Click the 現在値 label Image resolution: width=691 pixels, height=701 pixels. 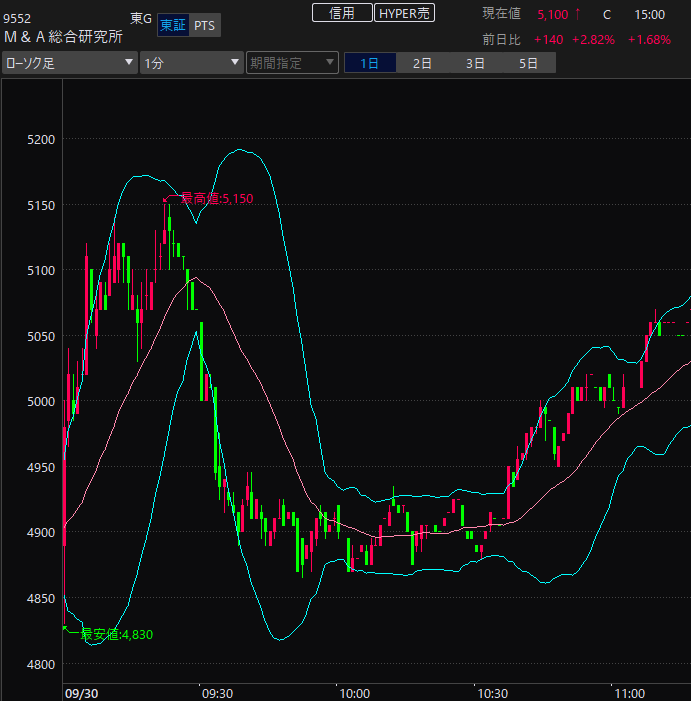[501, 14]
